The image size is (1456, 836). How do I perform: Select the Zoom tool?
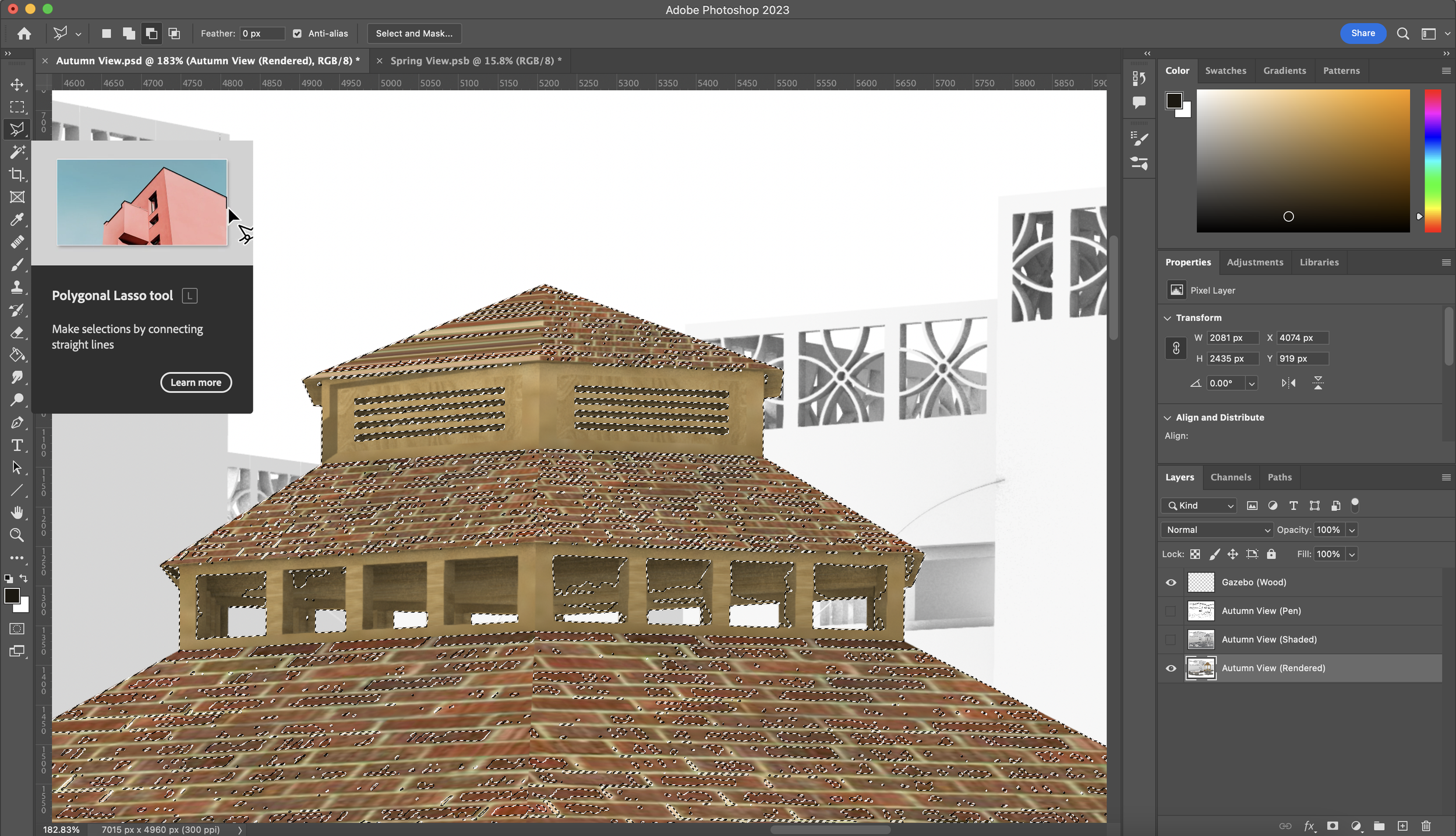(17, 535)
